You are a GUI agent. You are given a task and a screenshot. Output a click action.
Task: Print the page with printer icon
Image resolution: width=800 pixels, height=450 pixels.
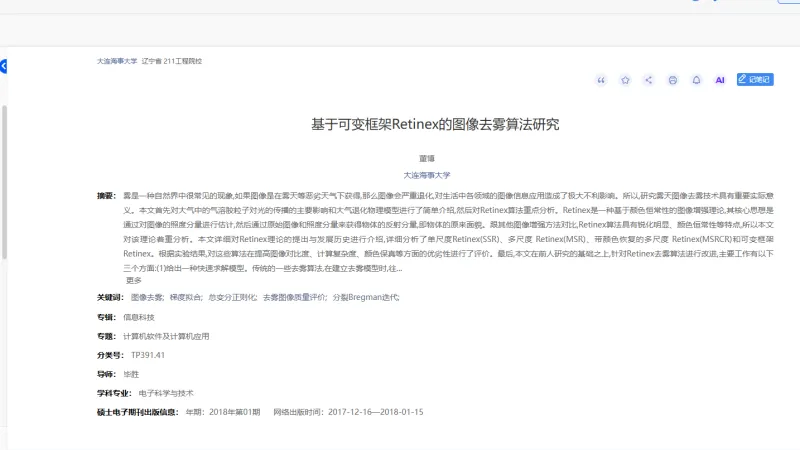tap(673, 80)
